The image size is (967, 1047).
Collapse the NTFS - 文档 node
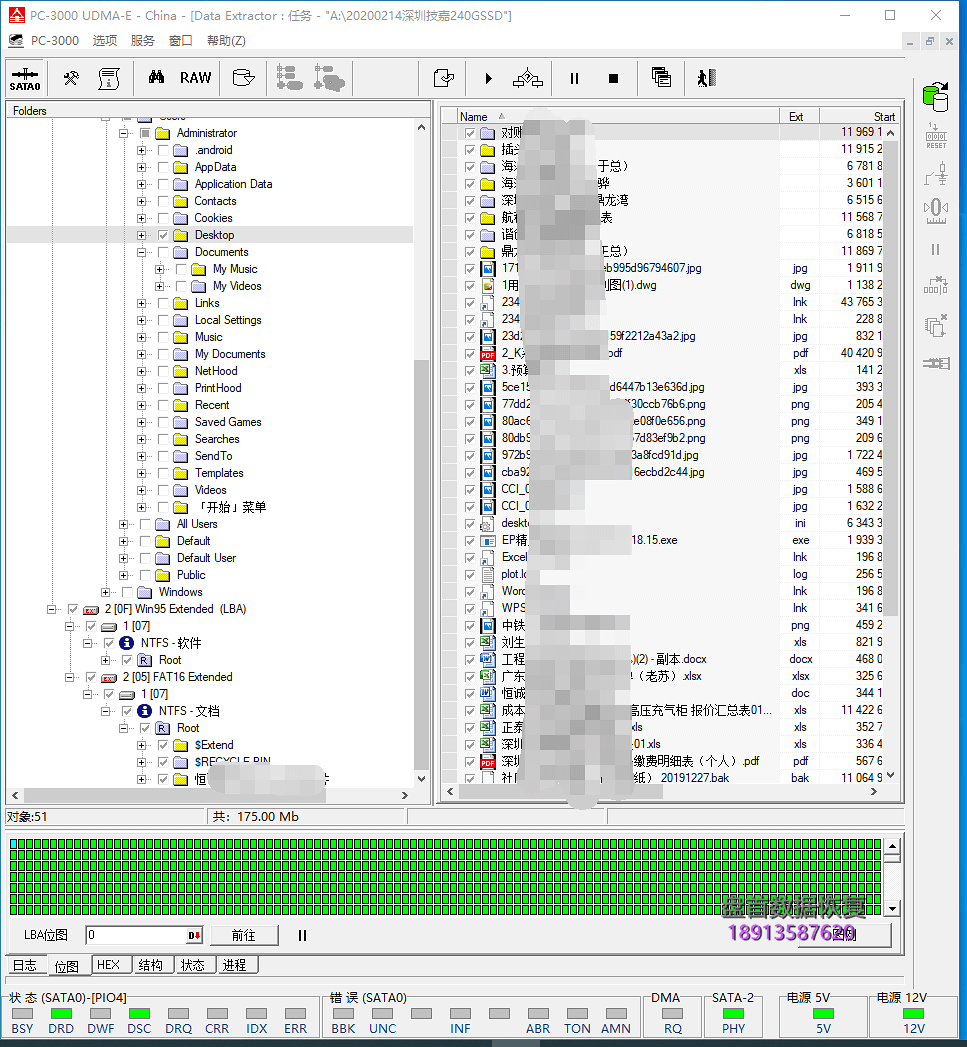click(106, 711)
